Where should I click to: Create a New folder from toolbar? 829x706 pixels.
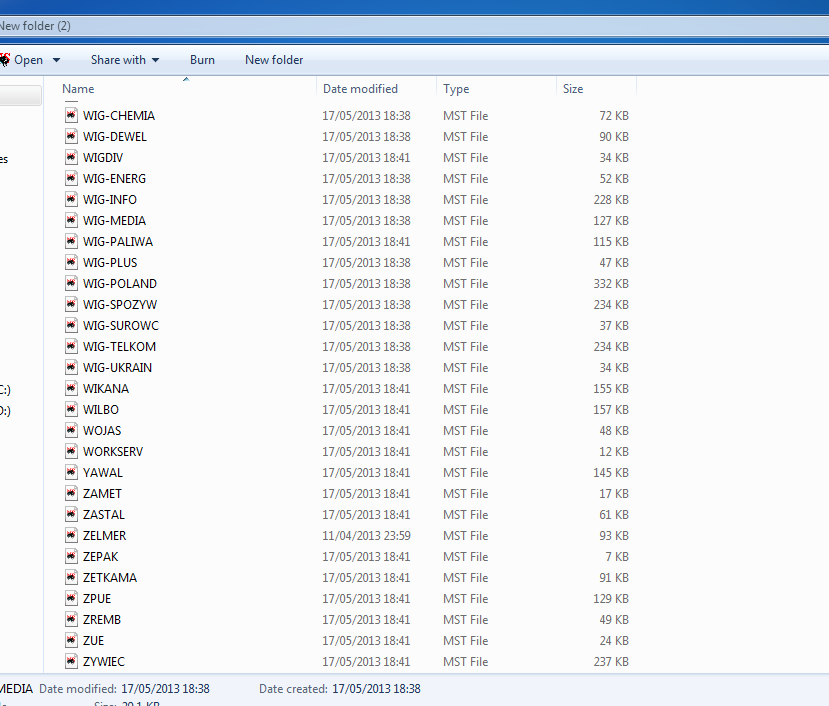274,60
